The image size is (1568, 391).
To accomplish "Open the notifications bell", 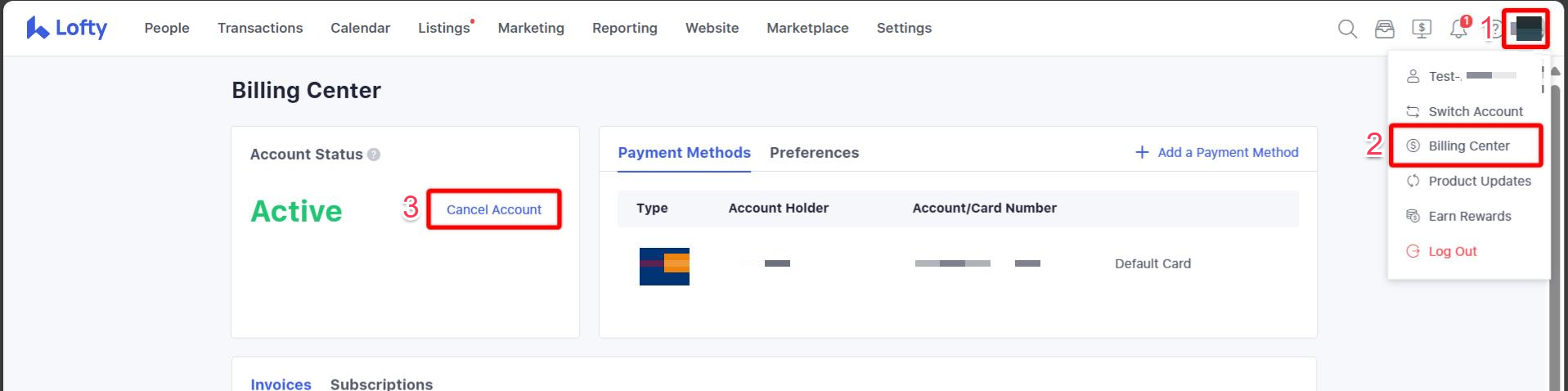I will [x=1458, y=29].
